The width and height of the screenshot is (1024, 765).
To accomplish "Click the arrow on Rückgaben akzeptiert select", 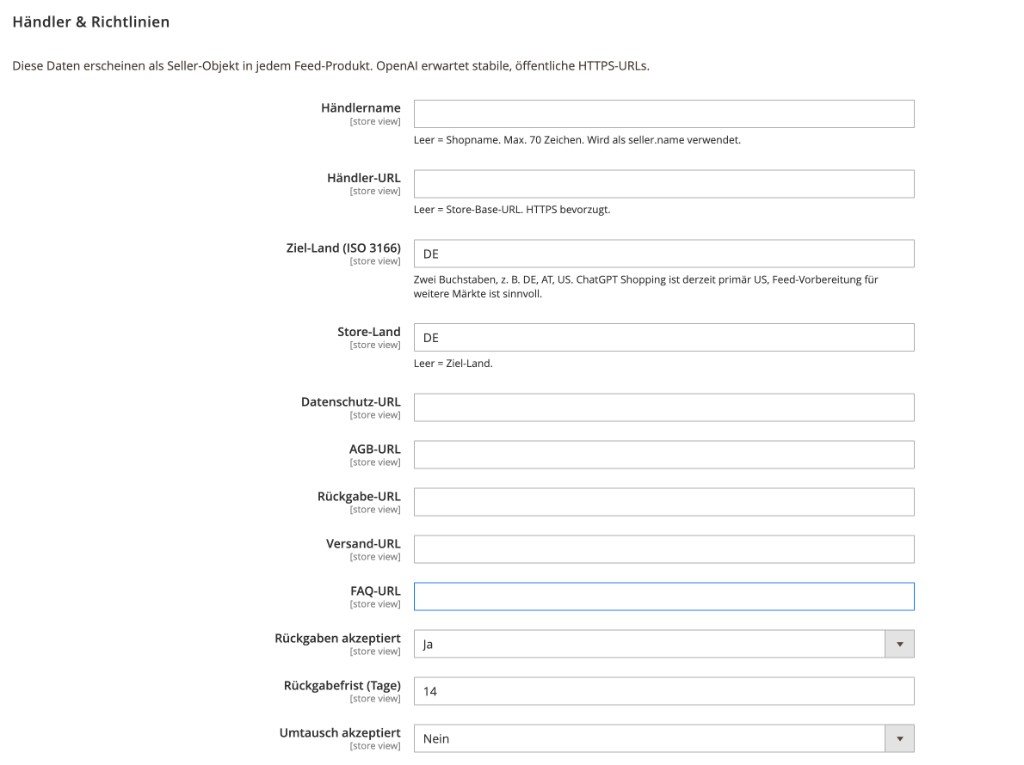I will [899, 644].
